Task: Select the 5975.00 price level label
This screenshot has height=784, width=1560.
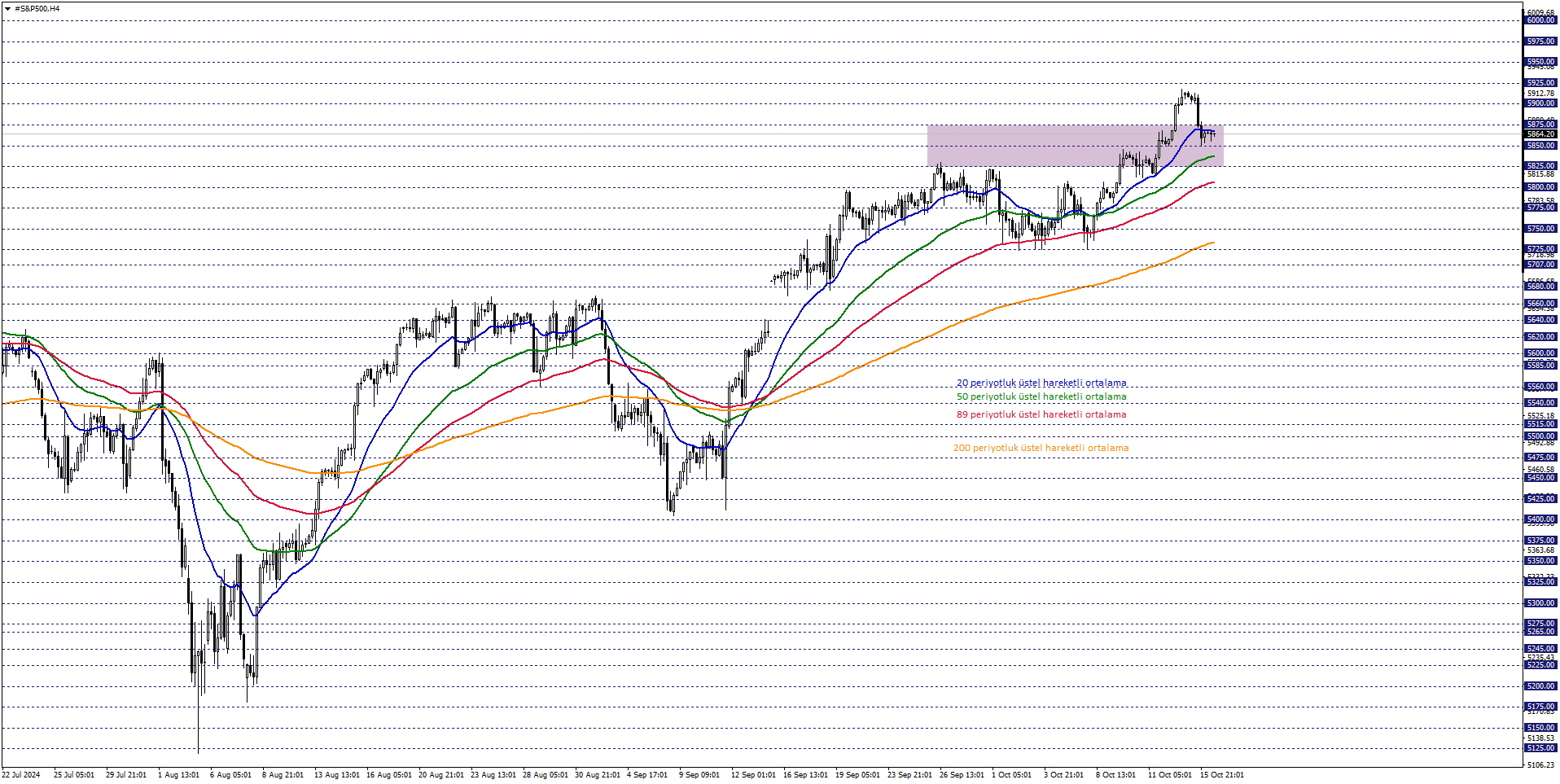Action: tap(1540, 42)
